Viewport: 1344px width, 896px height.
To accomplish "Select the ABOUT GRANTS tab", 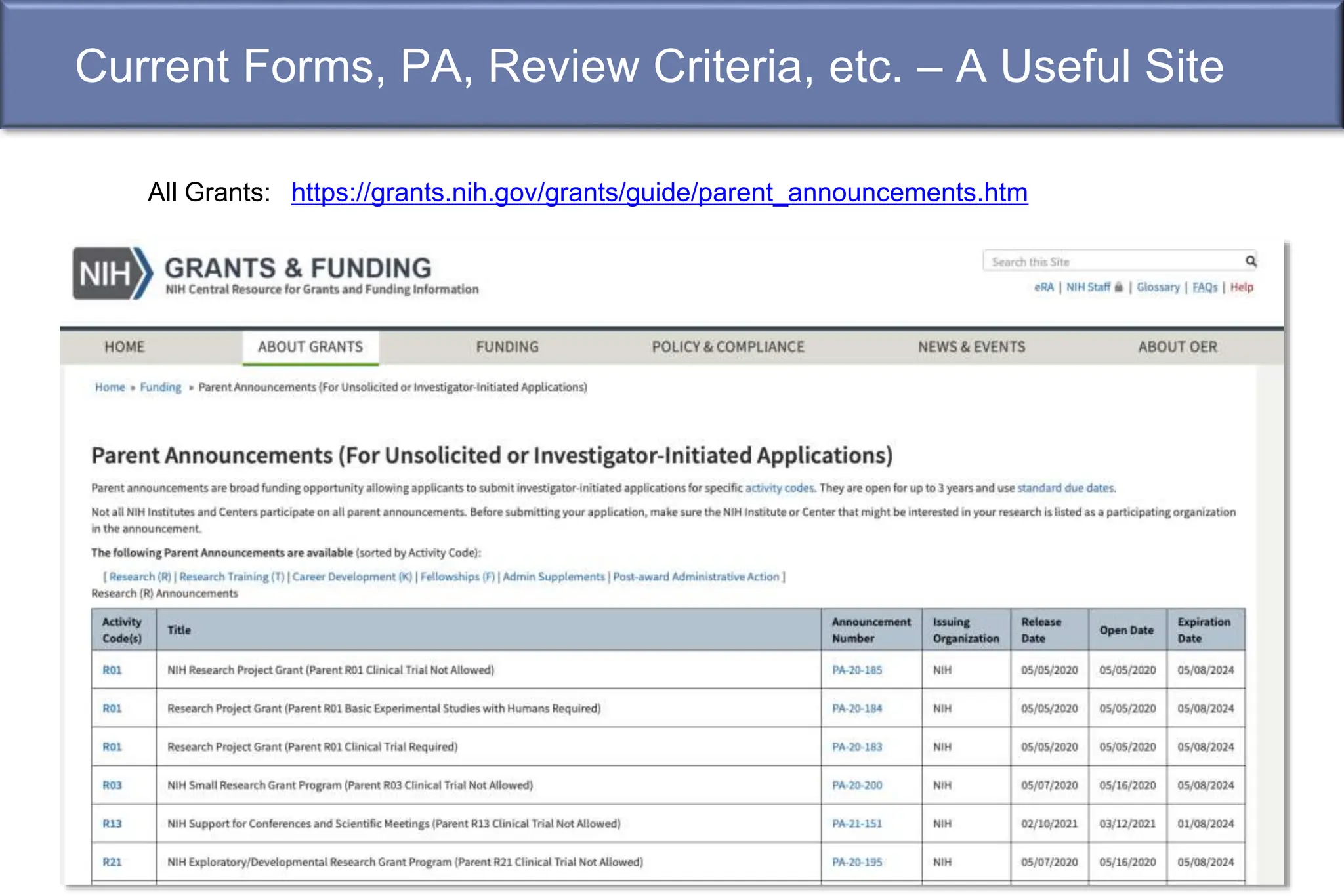I will point(310,347).
